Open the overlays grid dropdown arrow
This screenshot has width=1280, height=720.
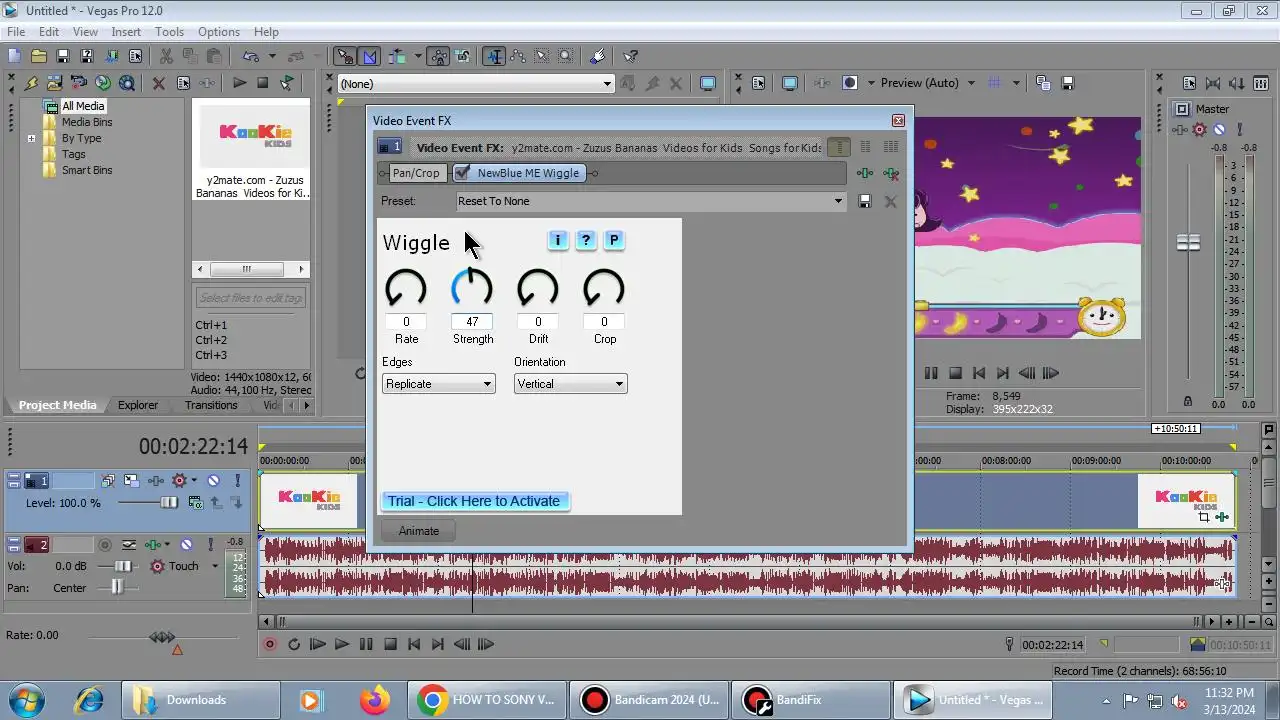coord(1016,83)
